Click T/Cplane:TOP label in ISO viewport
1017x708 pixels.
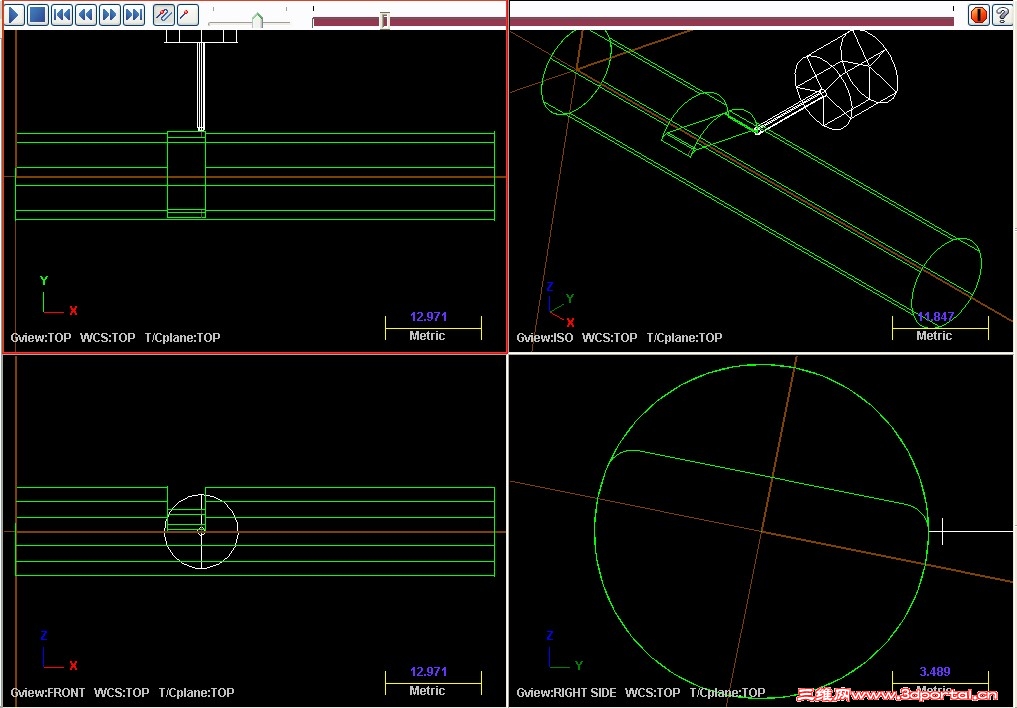coord(684,337)
